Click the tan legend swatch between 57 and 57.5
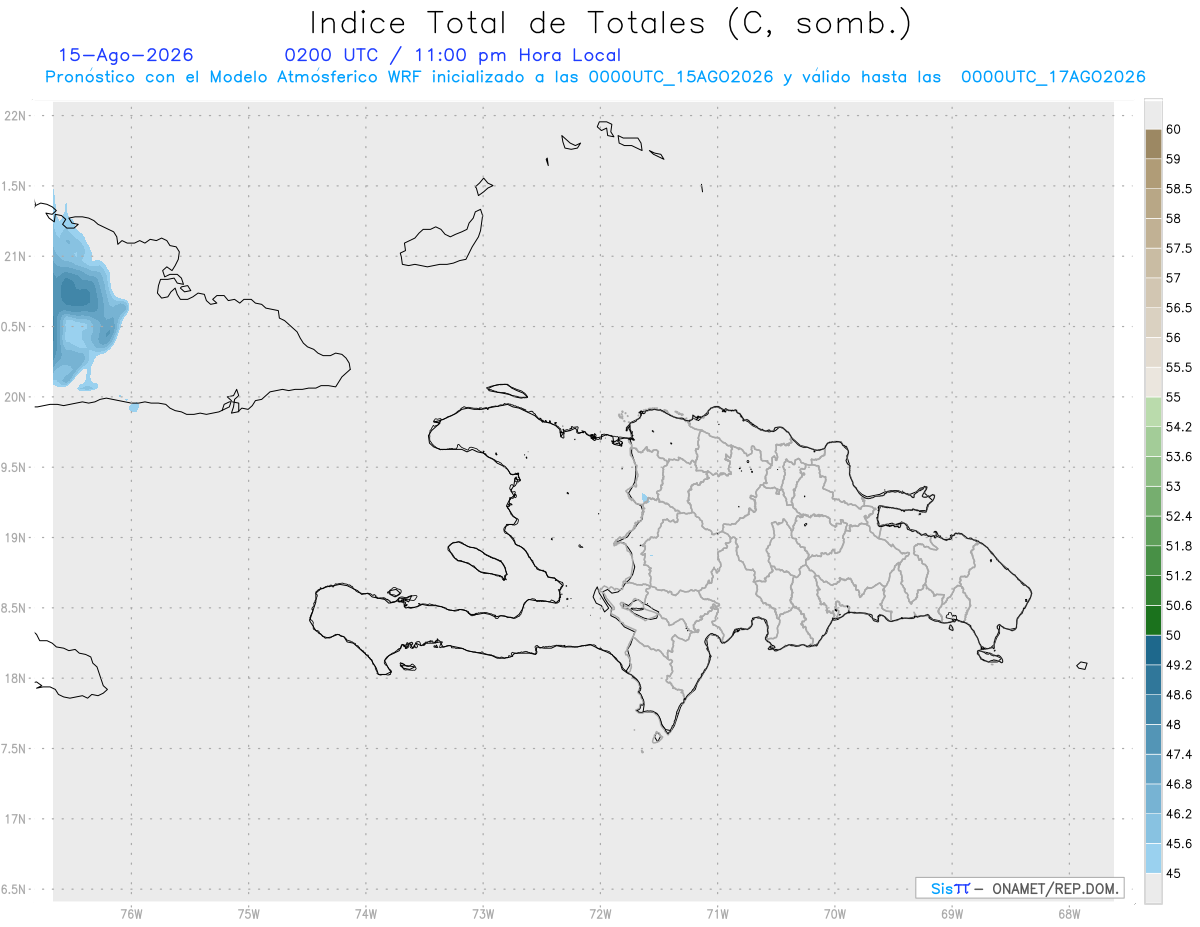Viewport: 1200px width, 927px height. (1153, 263)
